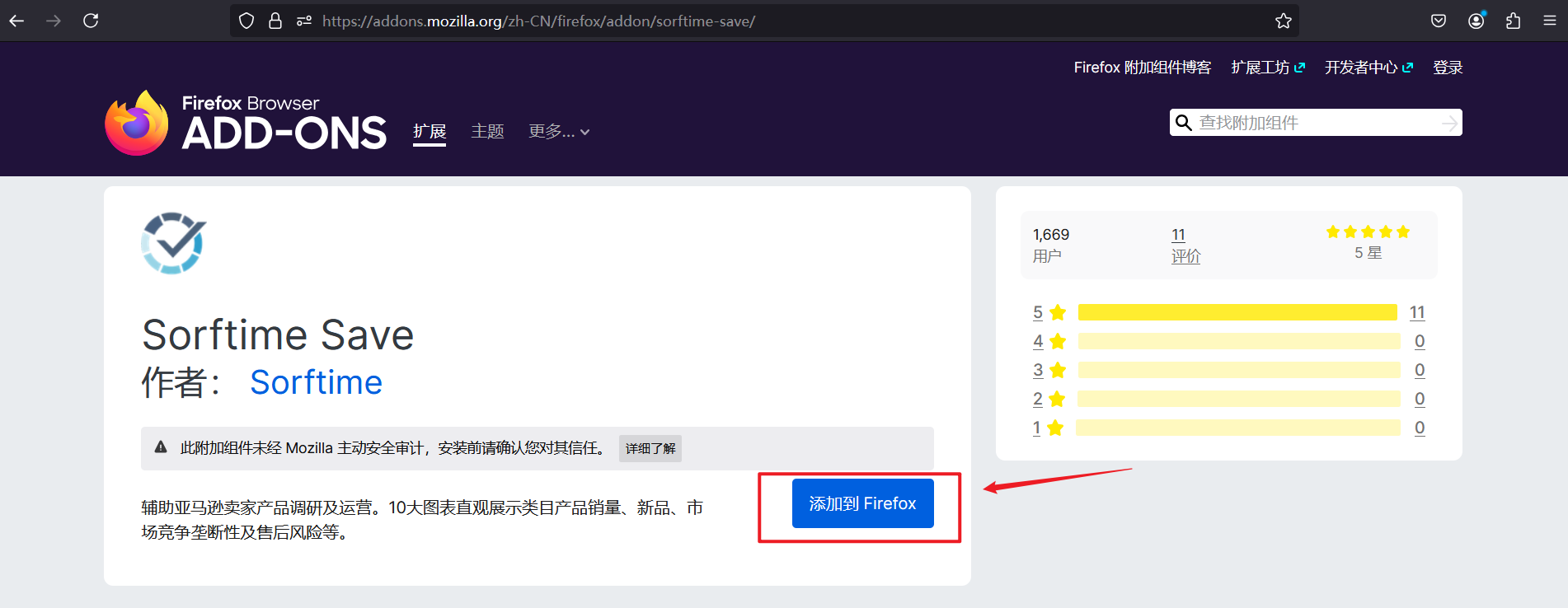Open site permissions icon in address bar
This screenshot has height=608, width=1568.
pos(304,21)
